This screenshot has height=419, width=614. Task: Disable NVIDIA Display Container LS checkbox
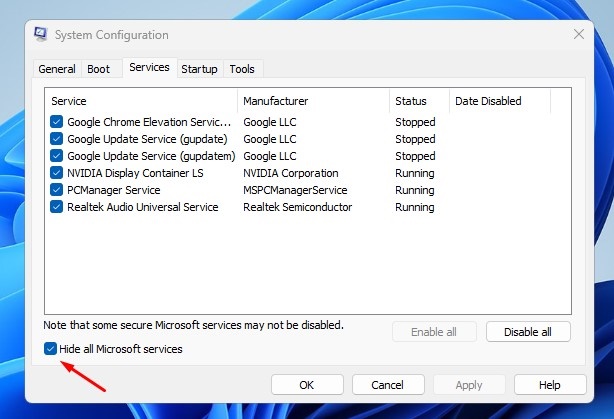[x=57, y=173]
